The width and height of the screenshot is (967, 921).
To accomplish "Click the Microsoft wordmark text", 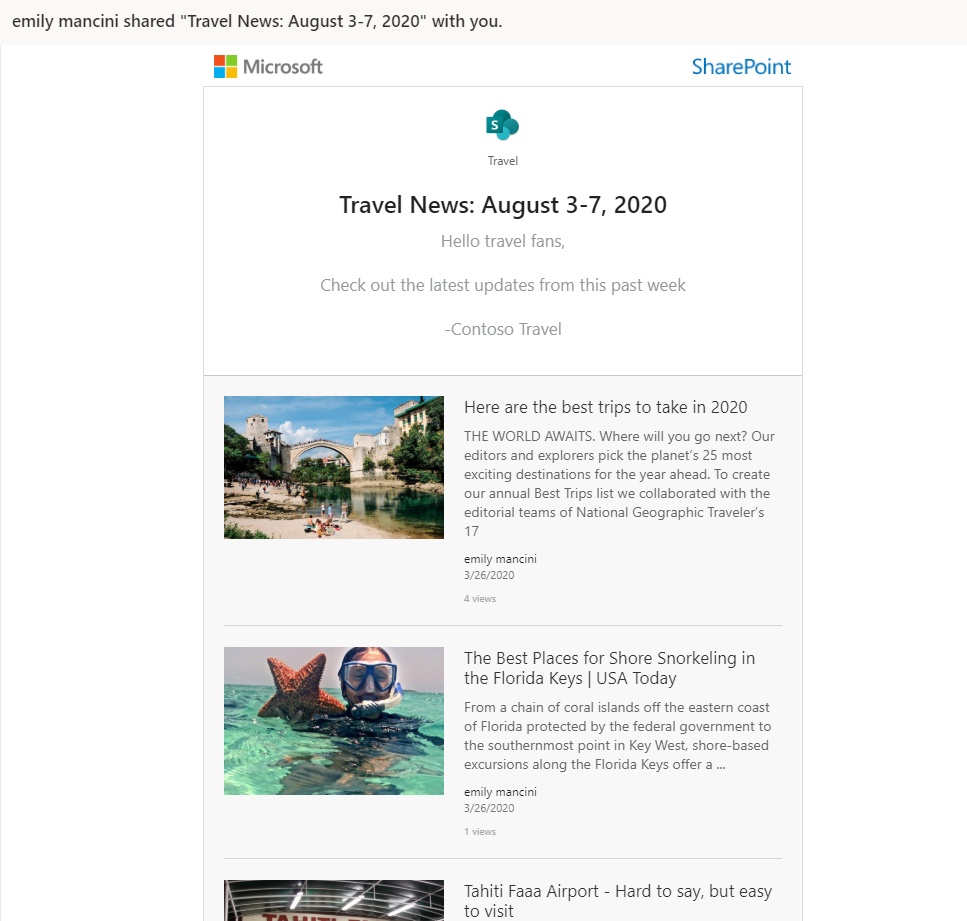I will [282, 67].
